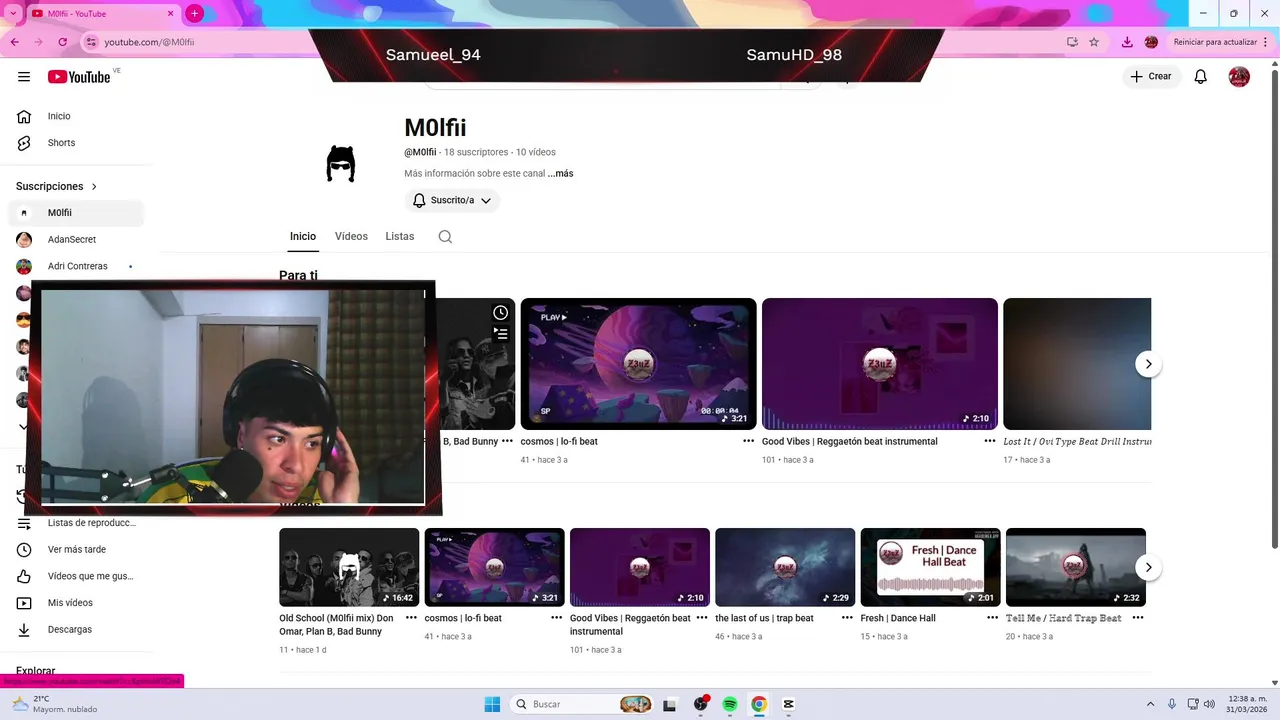Open OBS Studio from the taskbar
1280x720 pixels.
tap(700, 704)
